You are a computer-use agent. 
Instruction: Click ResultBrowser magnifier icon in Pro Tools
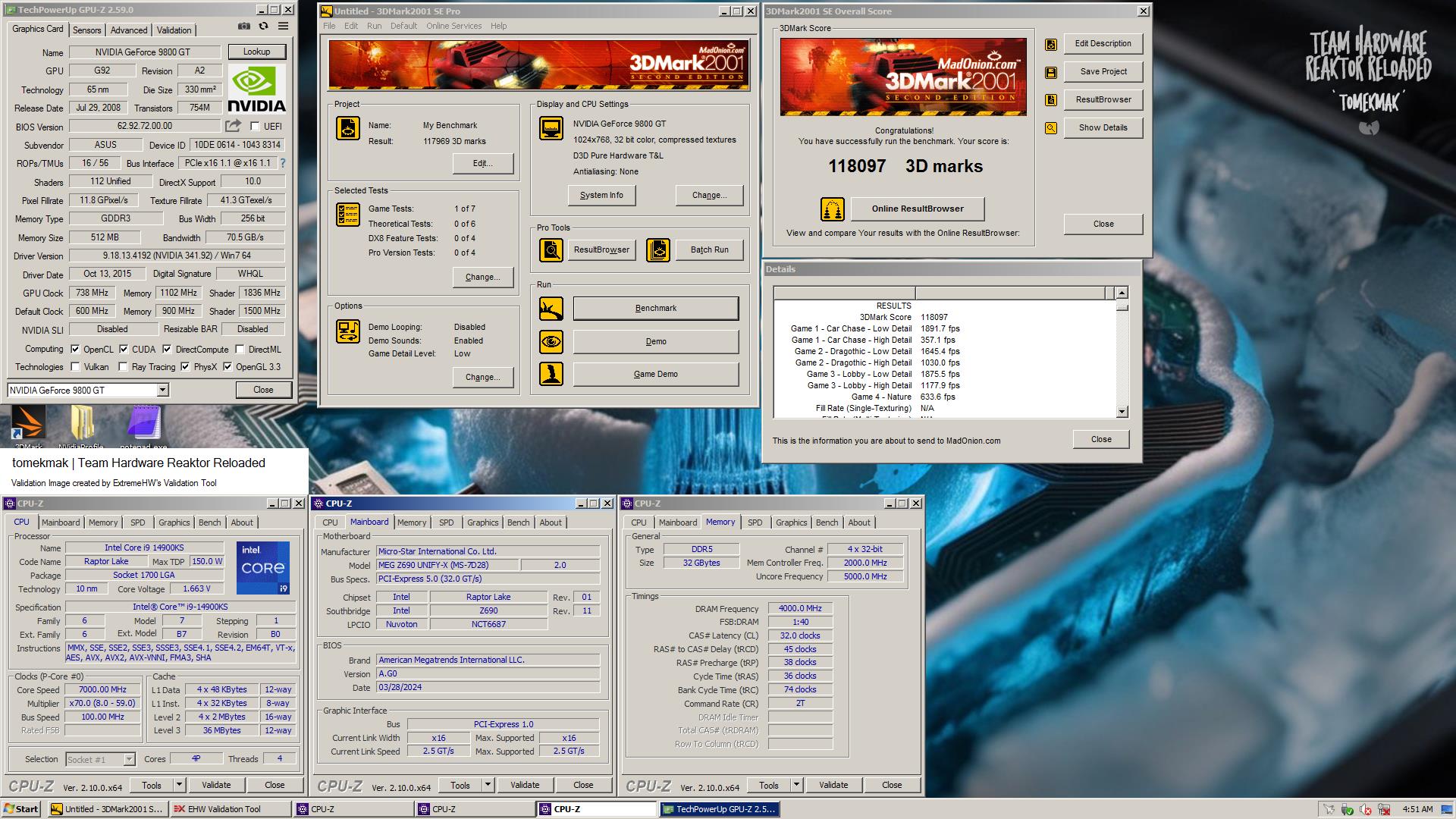click(x=551, y=249)
